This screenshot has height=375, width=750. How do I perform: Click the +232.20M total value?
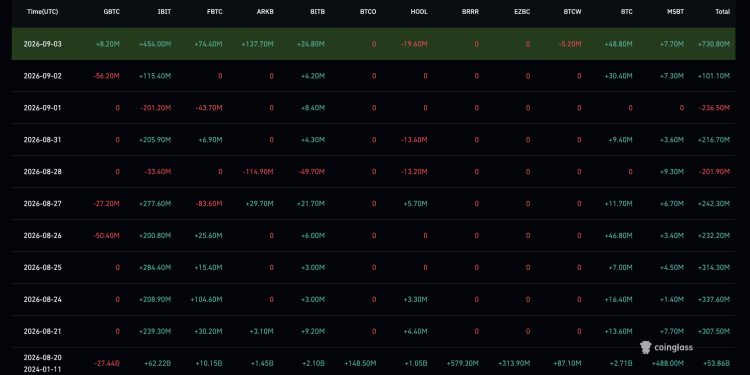pyautogui.click(x=714, y=236)
